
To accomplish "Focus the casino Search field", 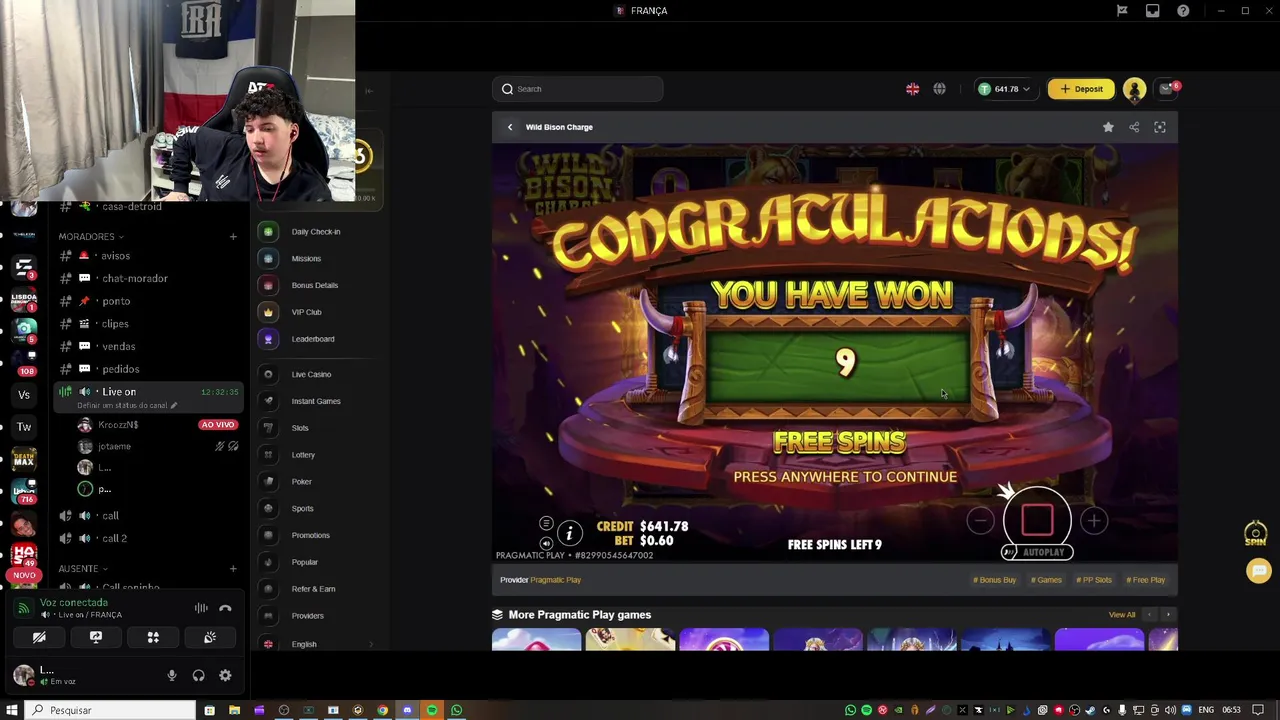I will point(578,89).
